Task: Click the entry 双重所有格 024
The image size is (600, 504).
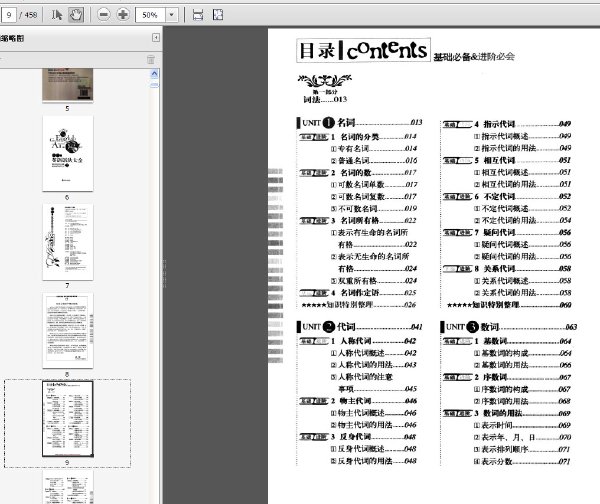Action: coord(374,281)
